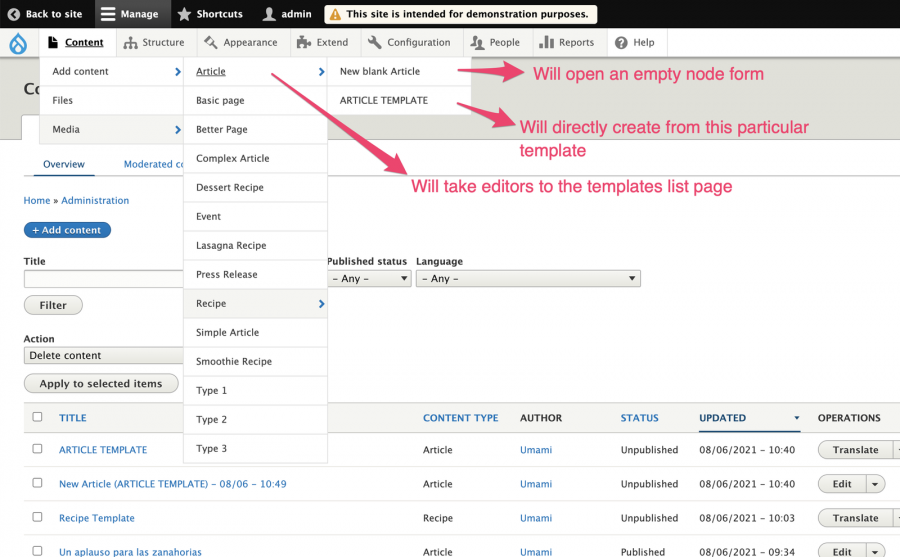Click the Extend puzzle icon
The image size is (900, 557).
(304, 42)
